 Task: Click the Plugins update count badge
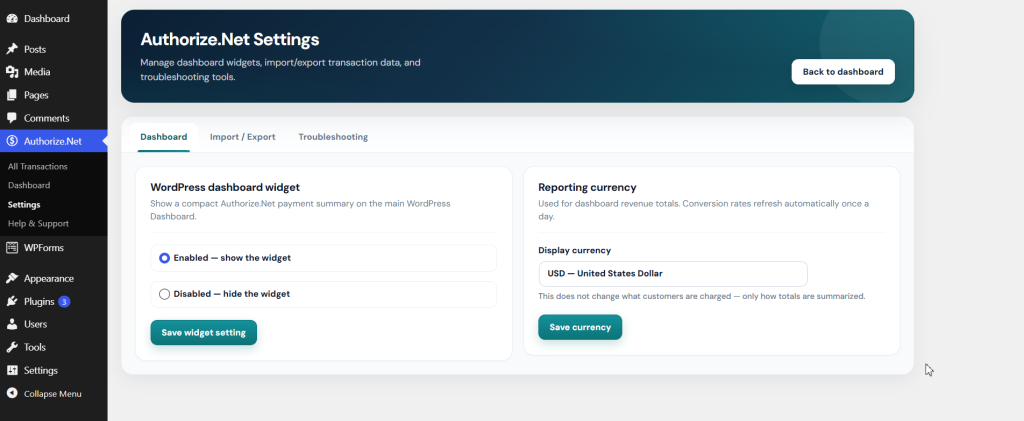pyautogui.click(x=64, y=302)
